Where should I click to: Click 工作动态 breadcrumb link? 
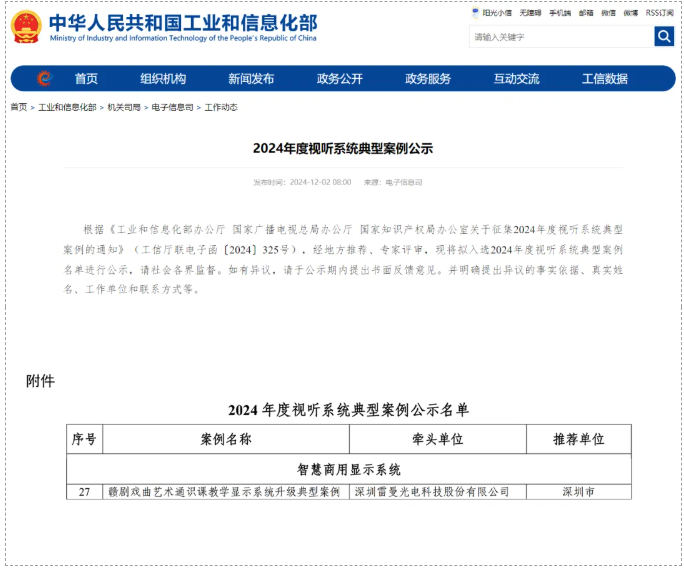[x=221, y=107]
